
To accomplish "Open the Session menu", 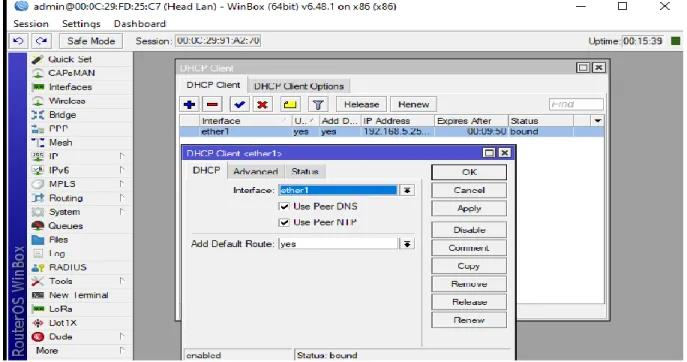I will tap(31, 24).
